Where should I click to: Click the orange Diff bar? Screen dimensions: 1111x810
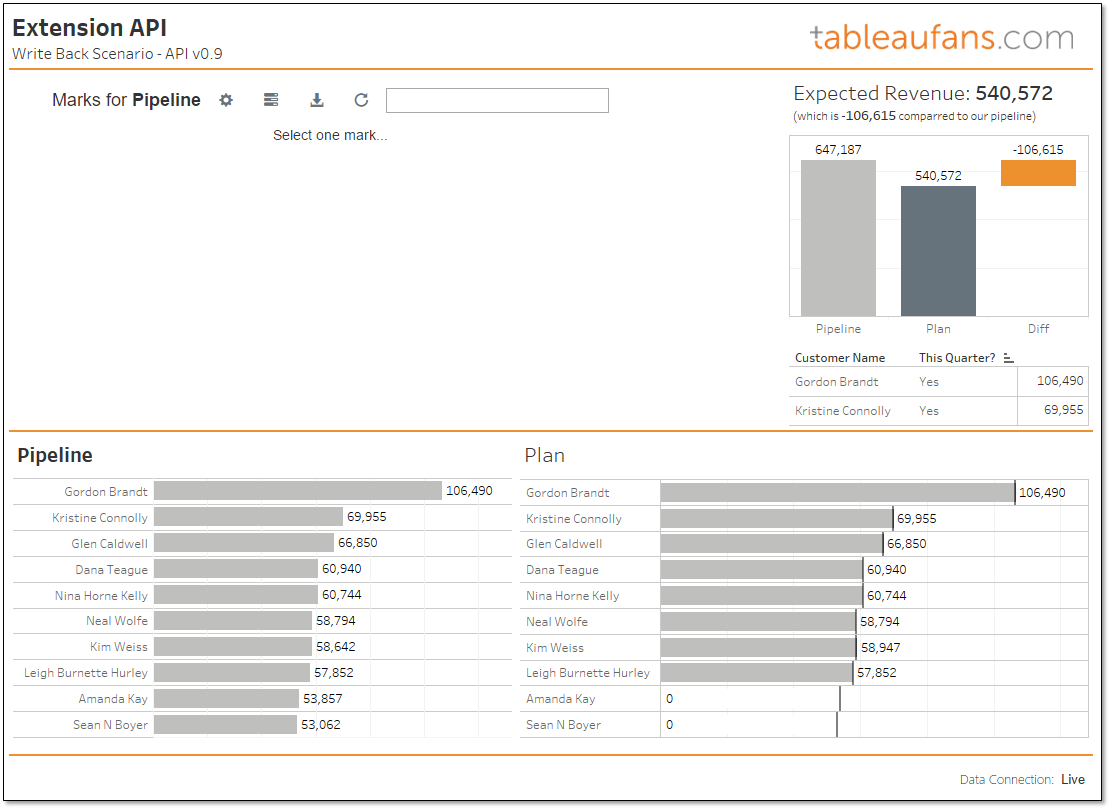coord(1038,173)
